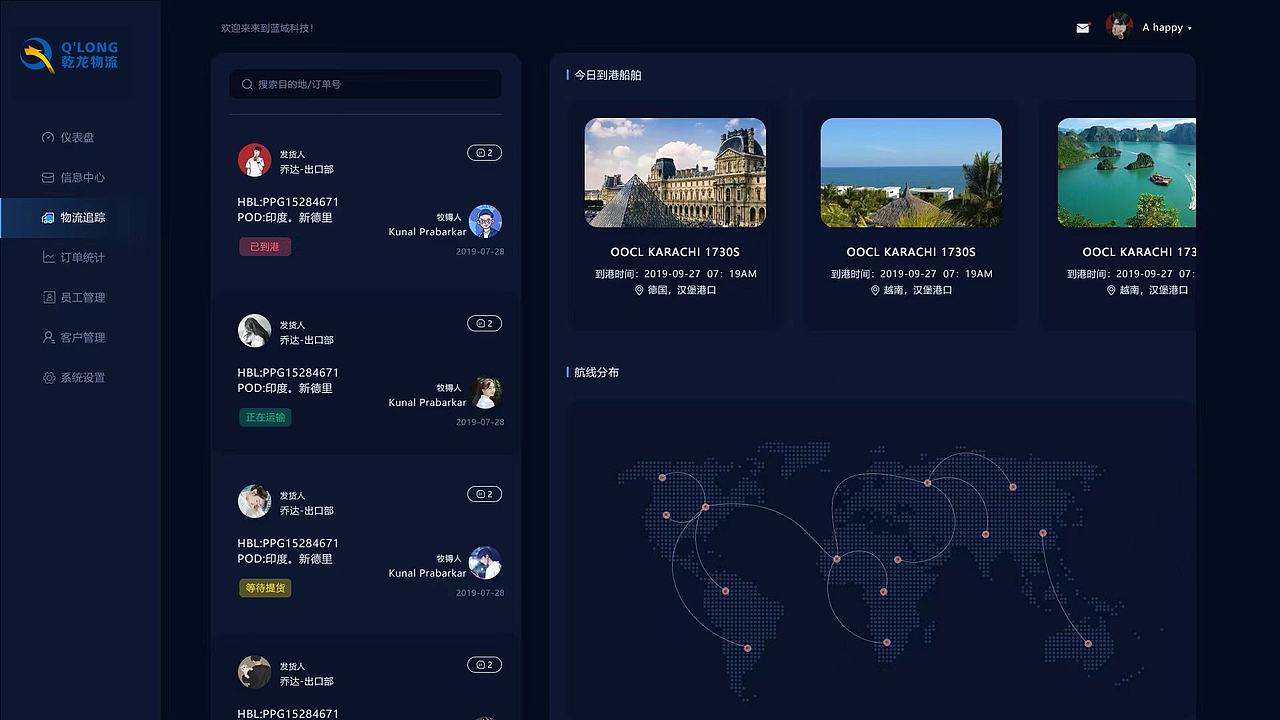This screenshot has height=720, width=1280.
Task: Click the 信息中心 envelope sidebar icon
Action: (48, 177)
